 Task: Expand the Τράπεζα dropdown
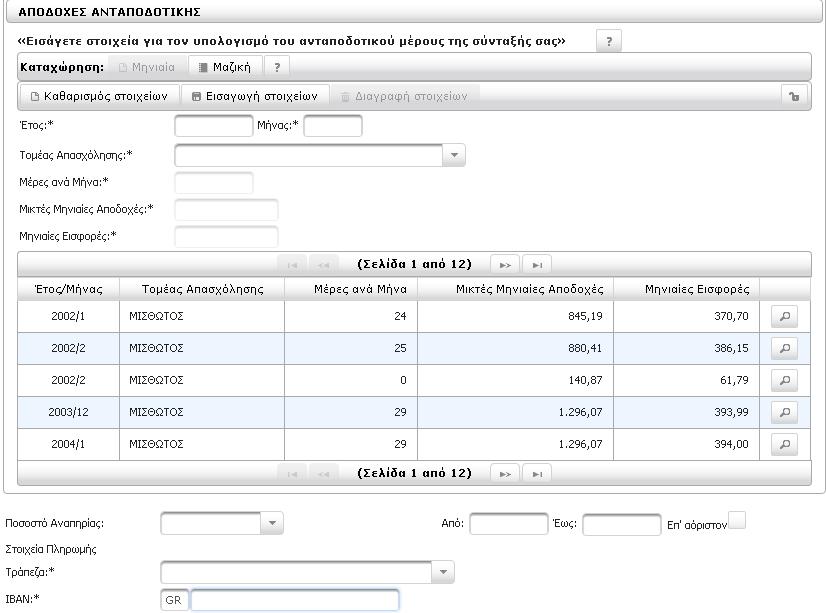[x=443, y=572]
